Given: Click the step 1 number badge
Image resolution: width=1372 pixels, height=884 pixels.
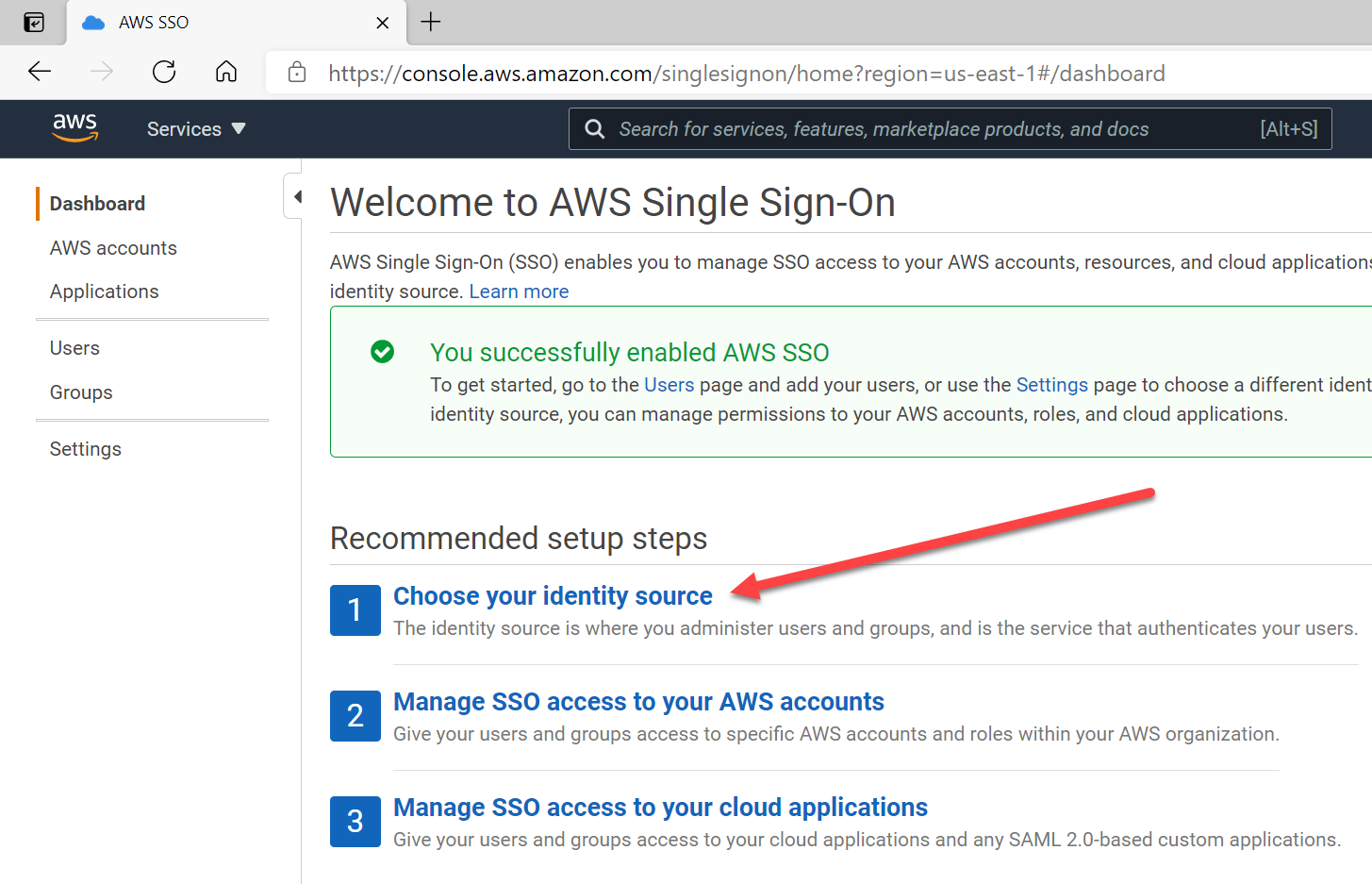Looking at the screenshot, I should 355,610.
